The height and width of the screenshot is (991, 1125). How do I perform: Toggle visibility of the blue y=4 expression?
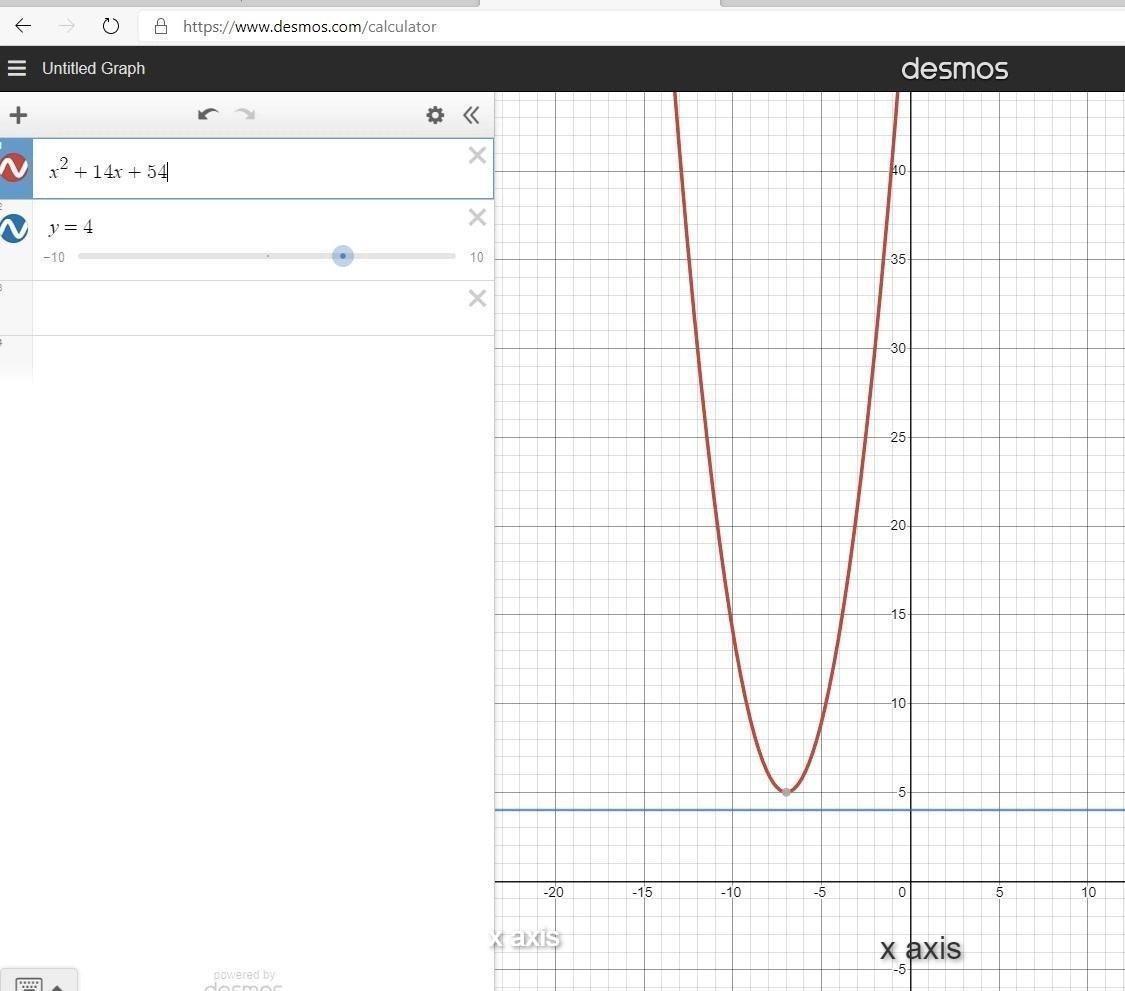14,229
